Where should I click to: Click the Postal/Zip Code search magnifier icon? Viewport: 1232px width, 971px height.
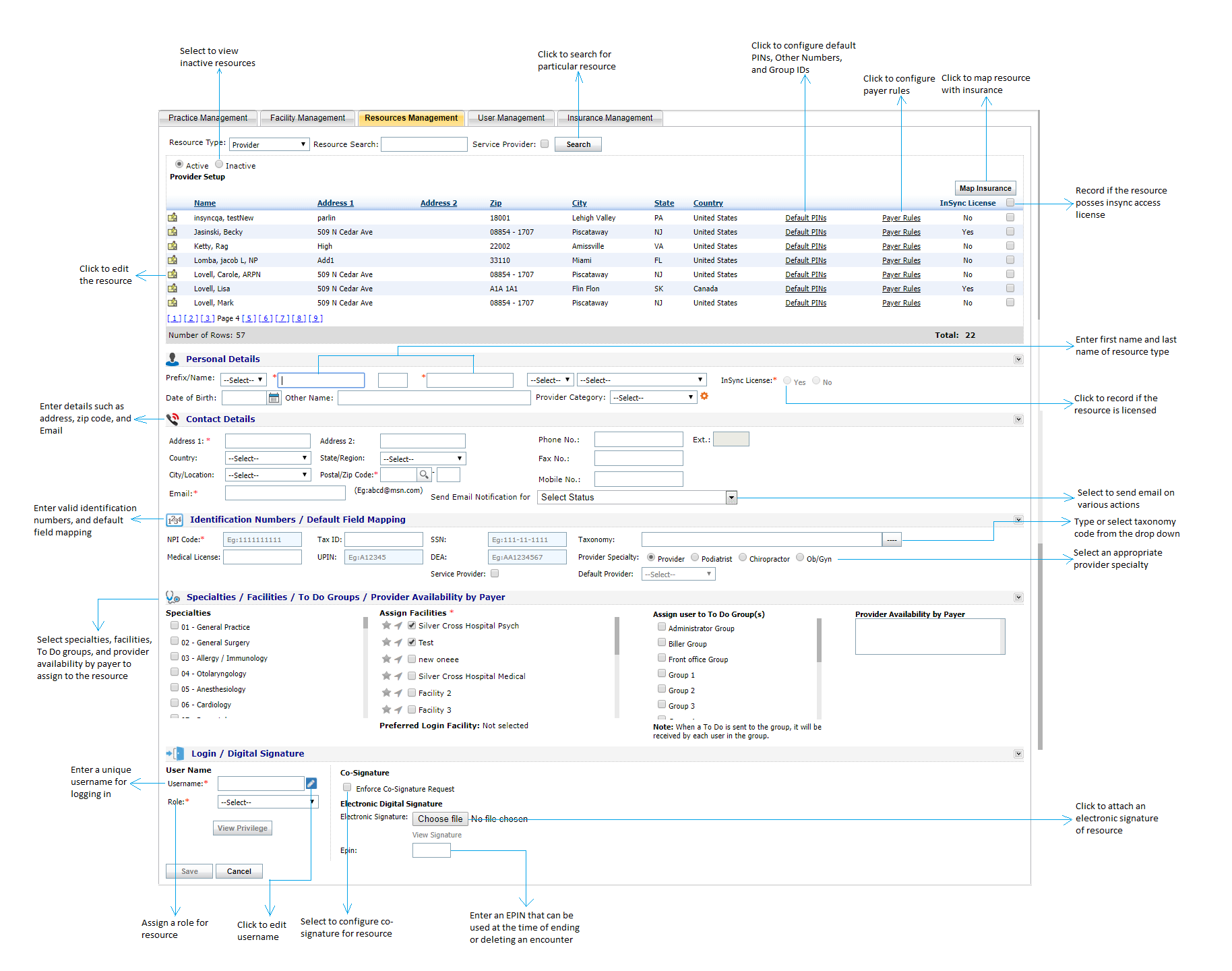(x=424, y=475)
